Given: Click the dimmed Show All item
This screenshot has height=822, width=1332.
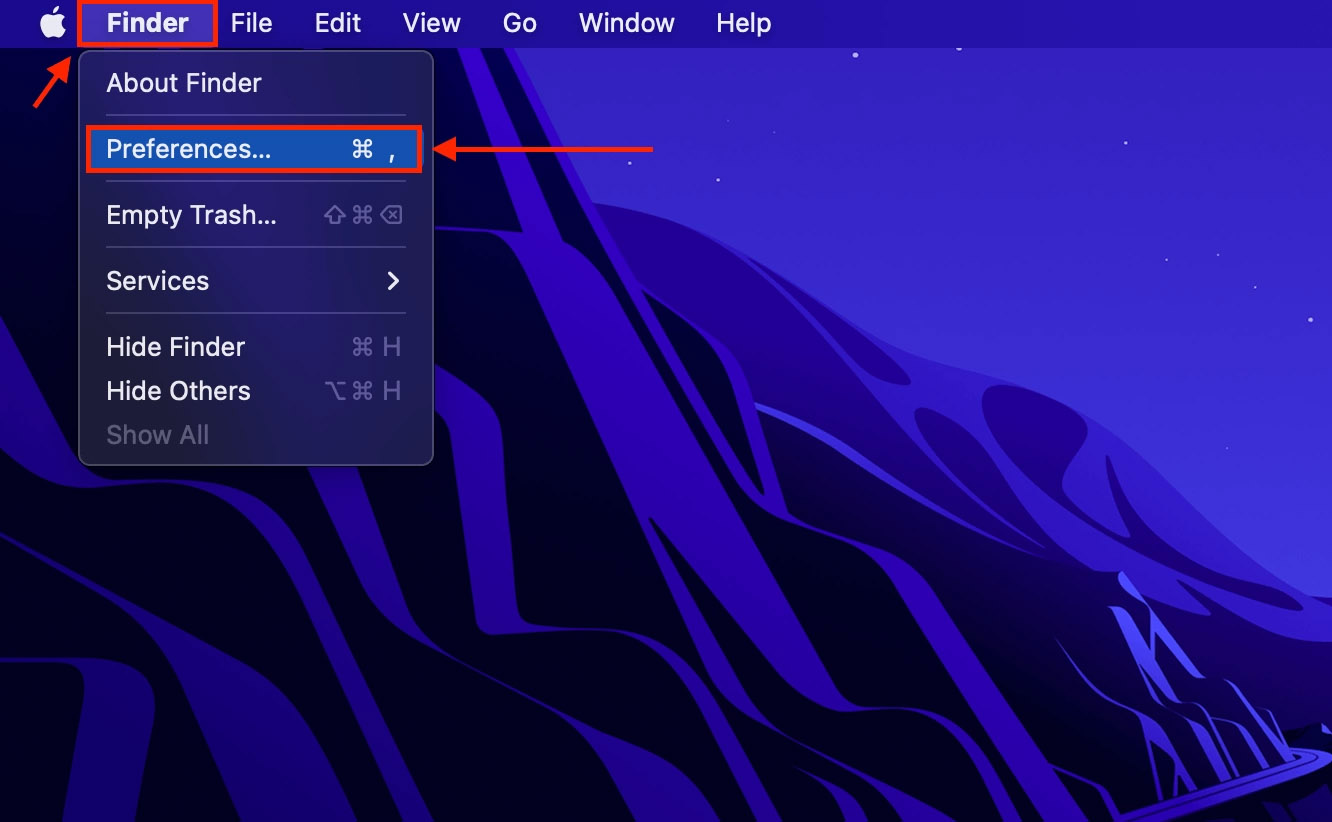Looking at the screenshot, I should click(256, 435).
